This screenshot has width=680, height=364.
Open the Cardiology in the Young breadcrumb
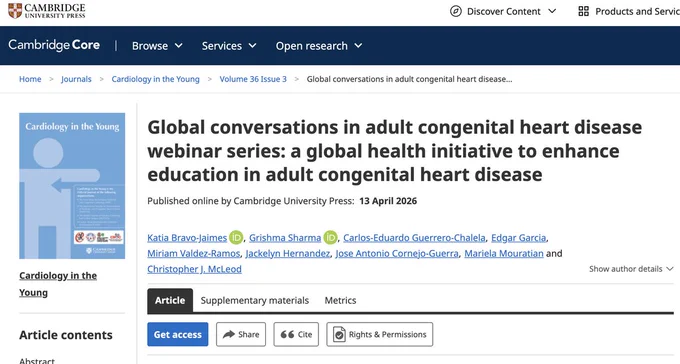(x=156, y=79)
